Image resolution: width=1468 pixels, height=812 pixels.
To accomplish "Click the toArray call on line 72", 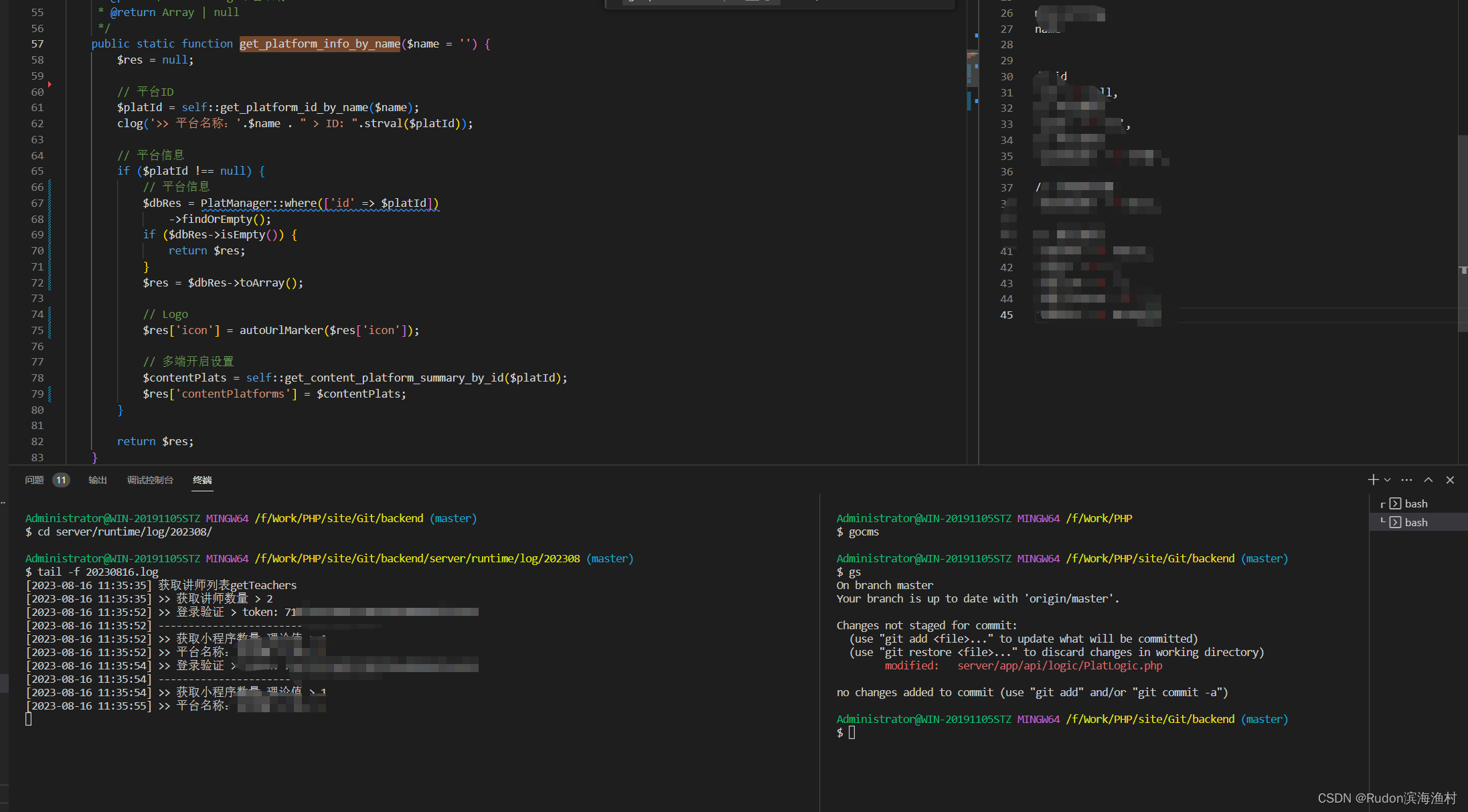I will (272, 282).
